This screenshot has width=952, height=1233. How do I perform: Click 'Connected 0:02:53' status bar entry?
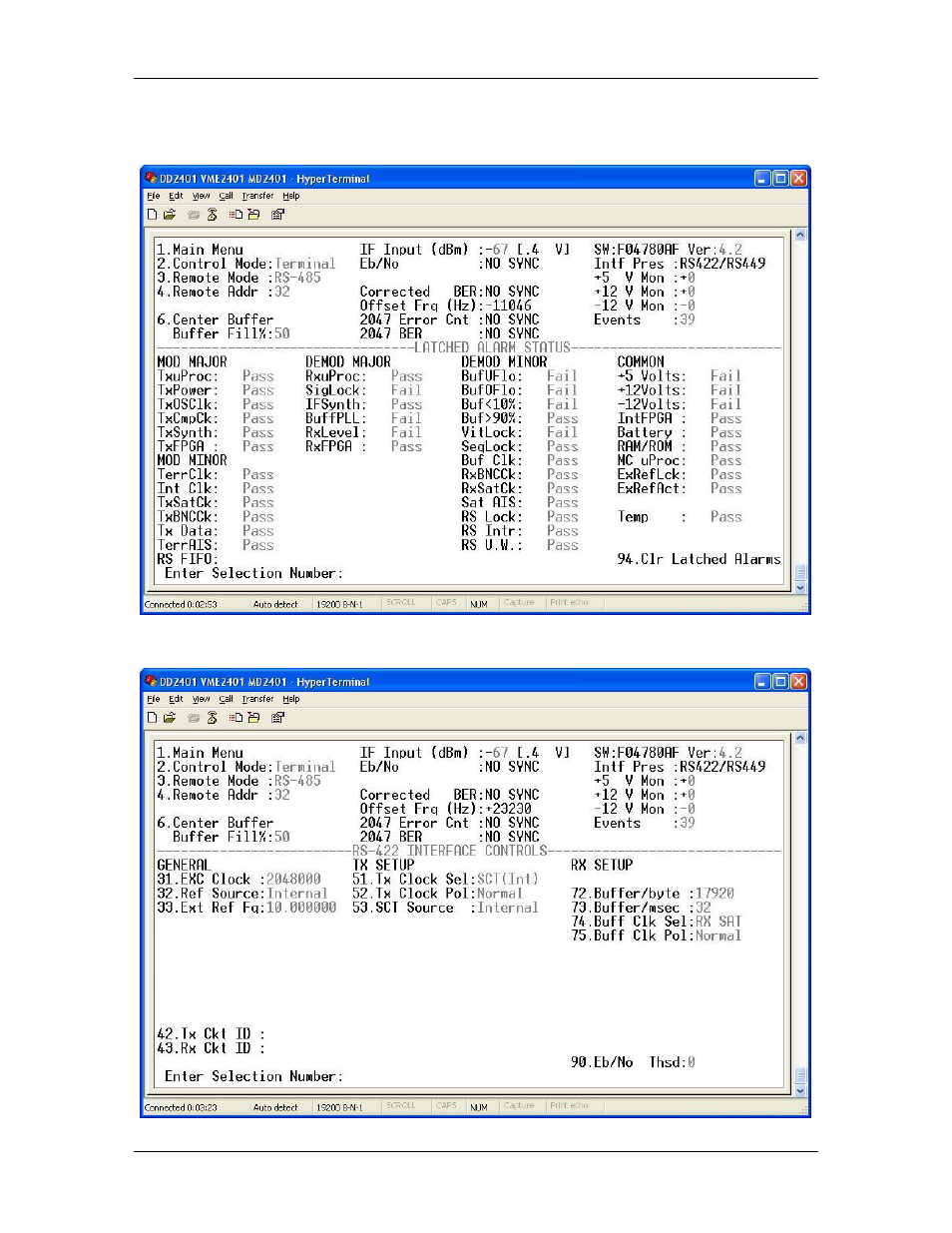click(181, 604)
